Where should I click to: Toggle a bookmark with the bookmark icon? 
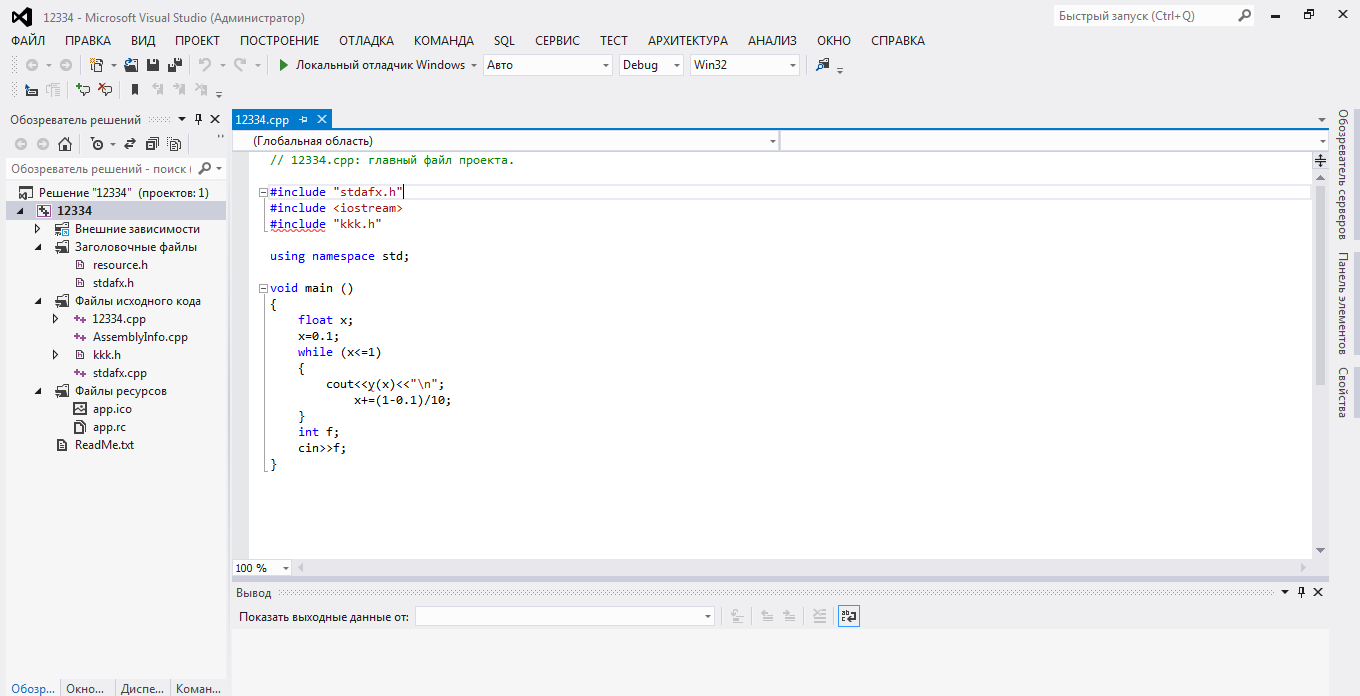[135, 90]
